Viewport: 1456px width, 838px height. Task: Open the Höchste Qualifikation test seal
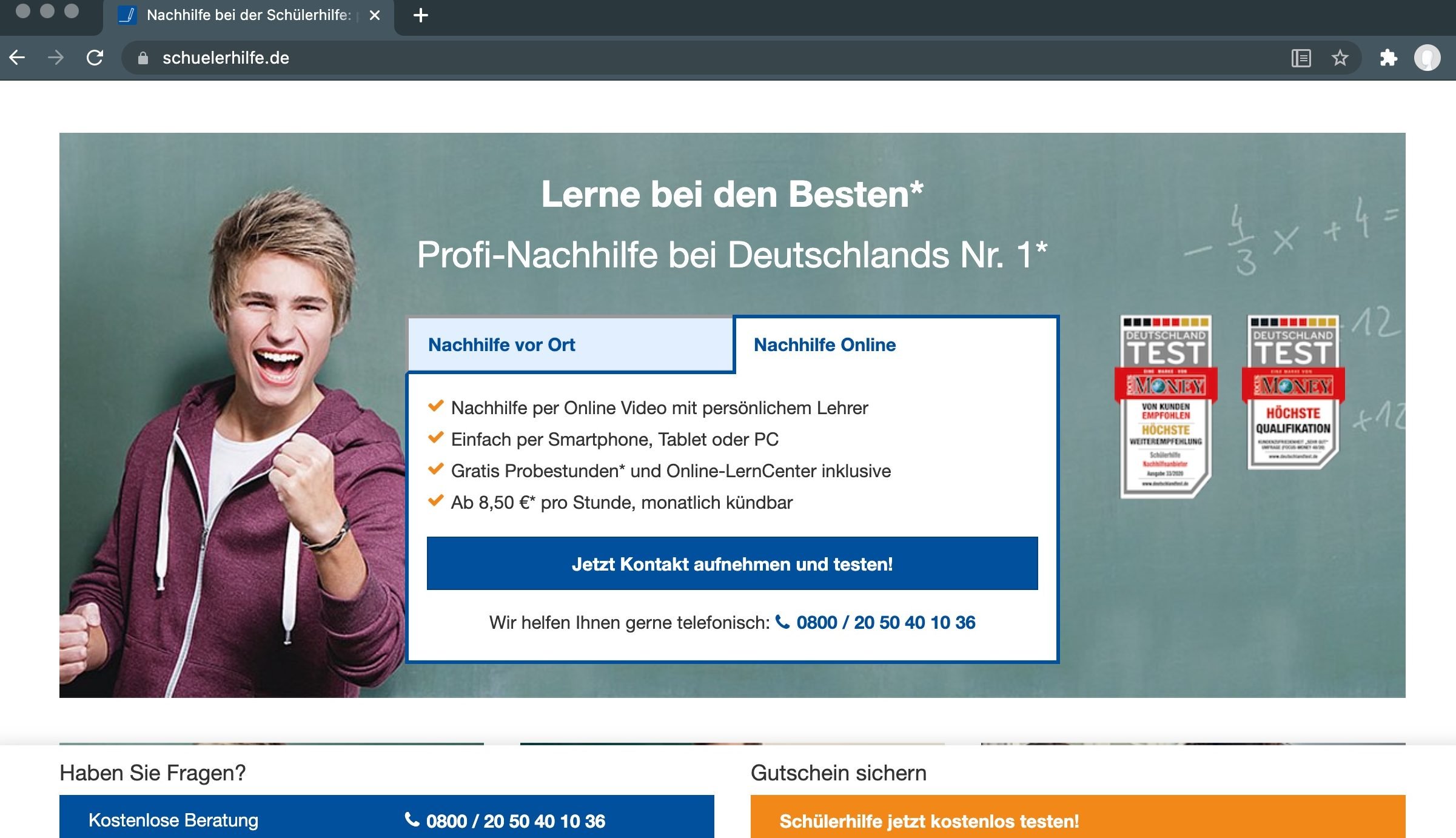[x=1293, y=392]
